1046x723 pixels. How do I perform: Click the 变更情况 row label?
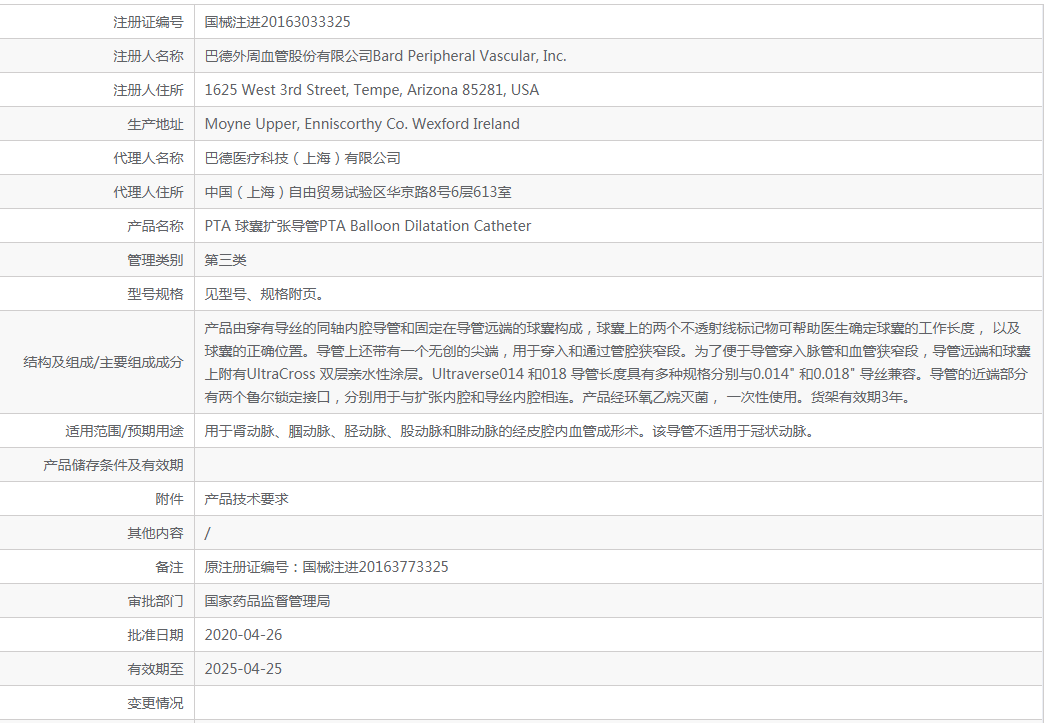pos(155,703)
